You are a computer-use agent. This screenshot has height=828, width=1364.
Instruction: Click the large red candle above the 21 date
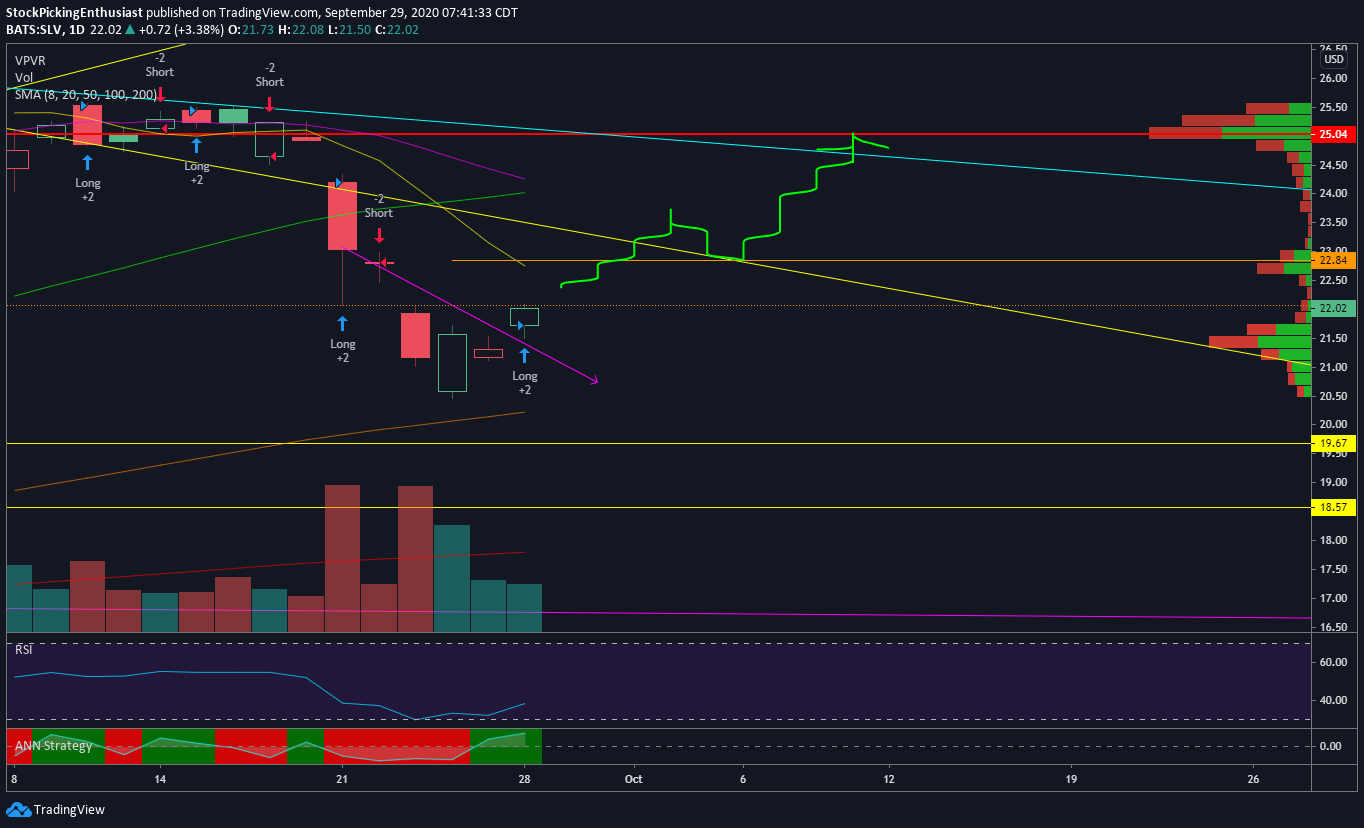coord(342,215)
